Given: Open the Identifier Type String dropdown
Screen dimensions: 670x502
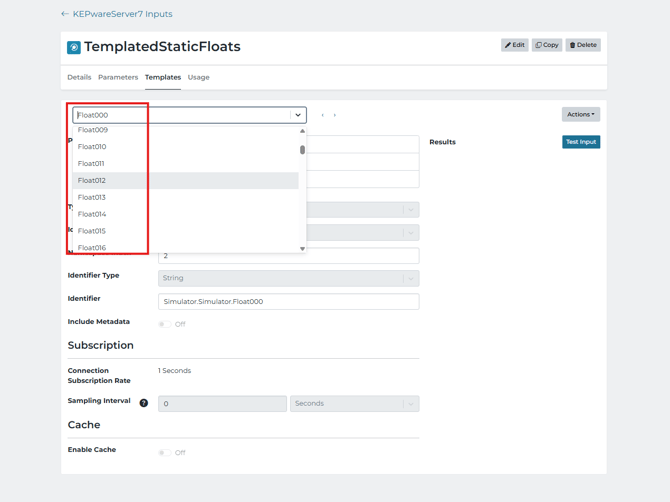Looking at the screenshot, I should coord(288,278).
